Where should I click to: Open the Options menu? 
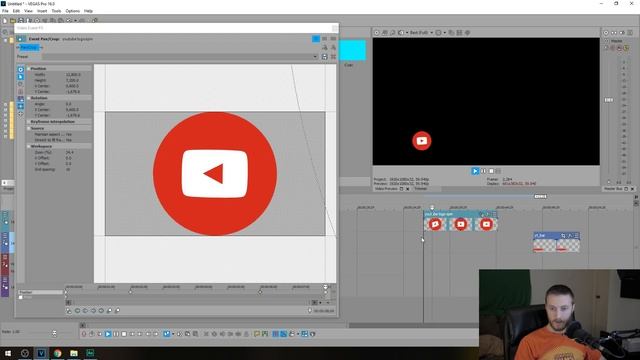pos(73,11)
